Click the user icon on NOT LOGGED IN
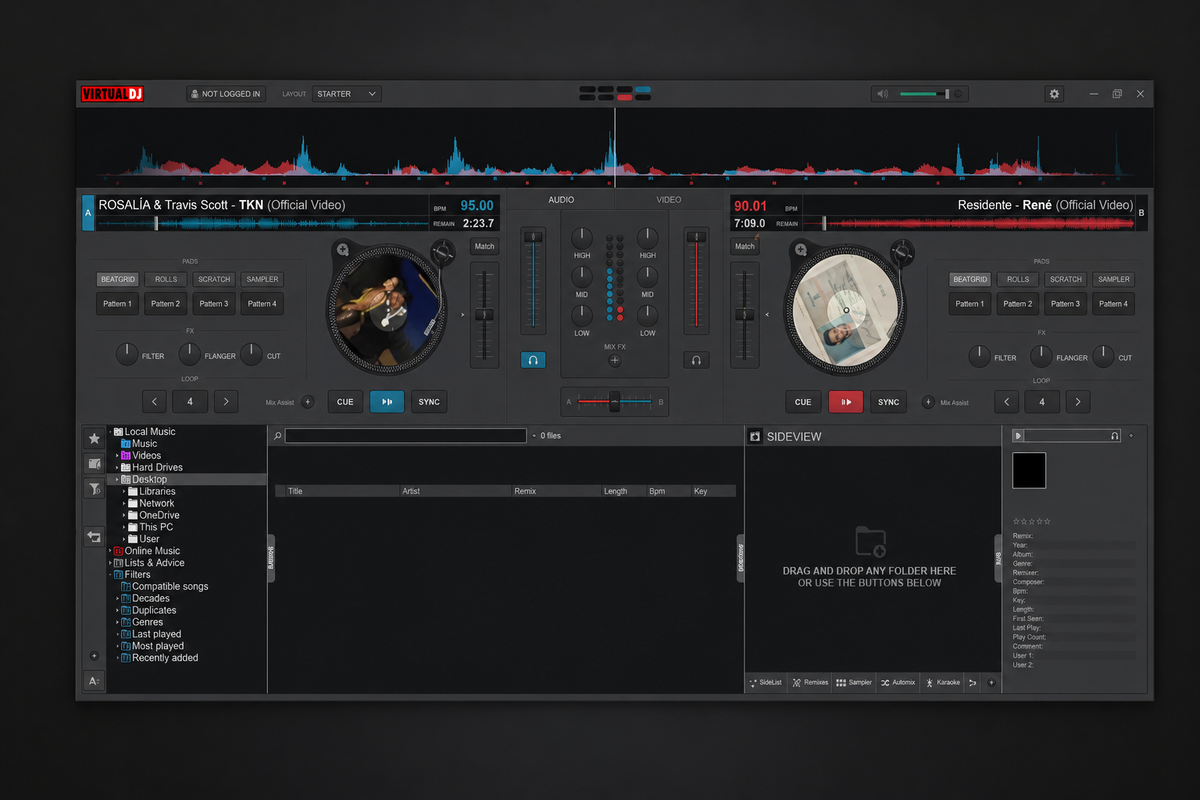 click(195, 94)
